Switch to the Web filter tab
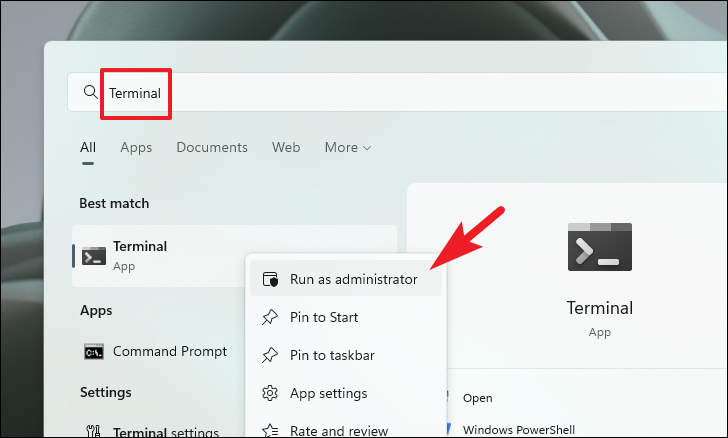728x438 pixels. click(286, 147)
